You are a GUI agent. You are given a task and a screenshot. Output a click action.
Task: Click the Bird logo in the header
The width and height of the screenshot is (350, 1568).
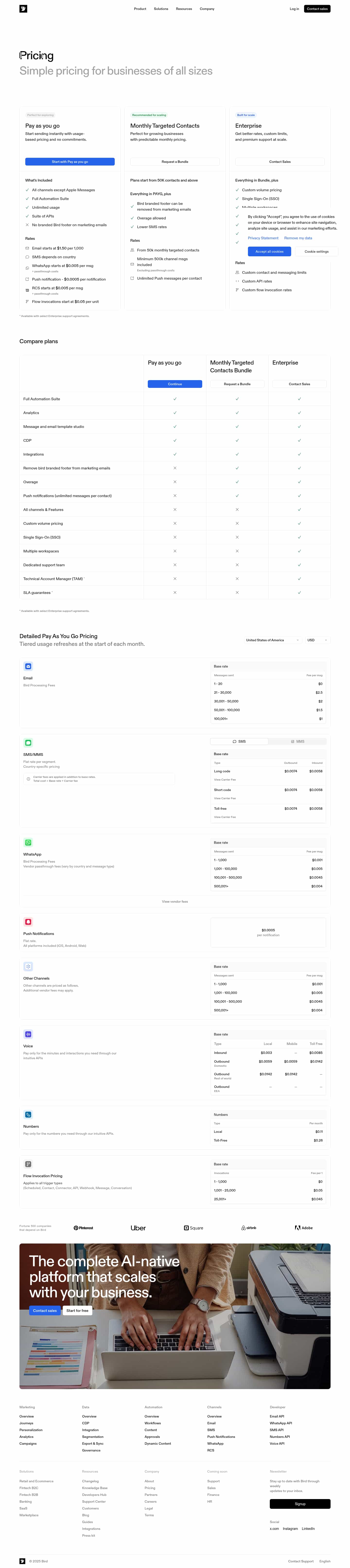click(23, 8)
